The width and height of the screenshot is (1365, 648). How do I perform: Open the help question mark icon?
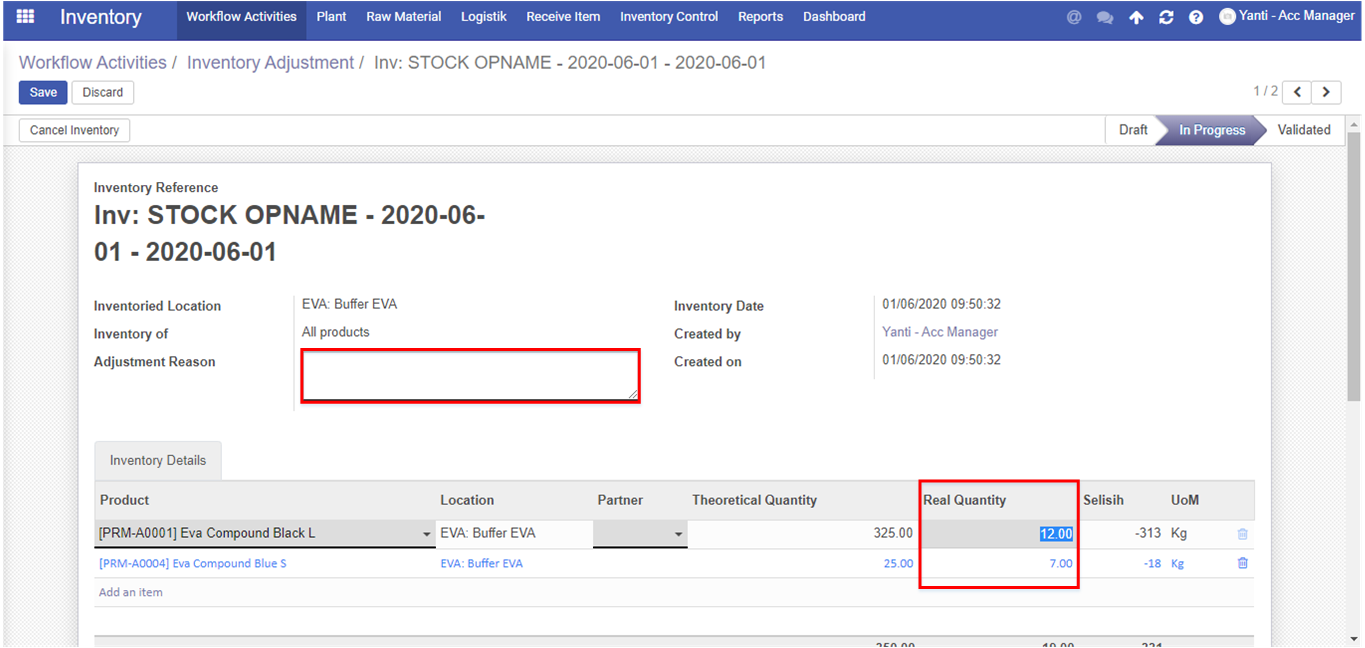1196,17
